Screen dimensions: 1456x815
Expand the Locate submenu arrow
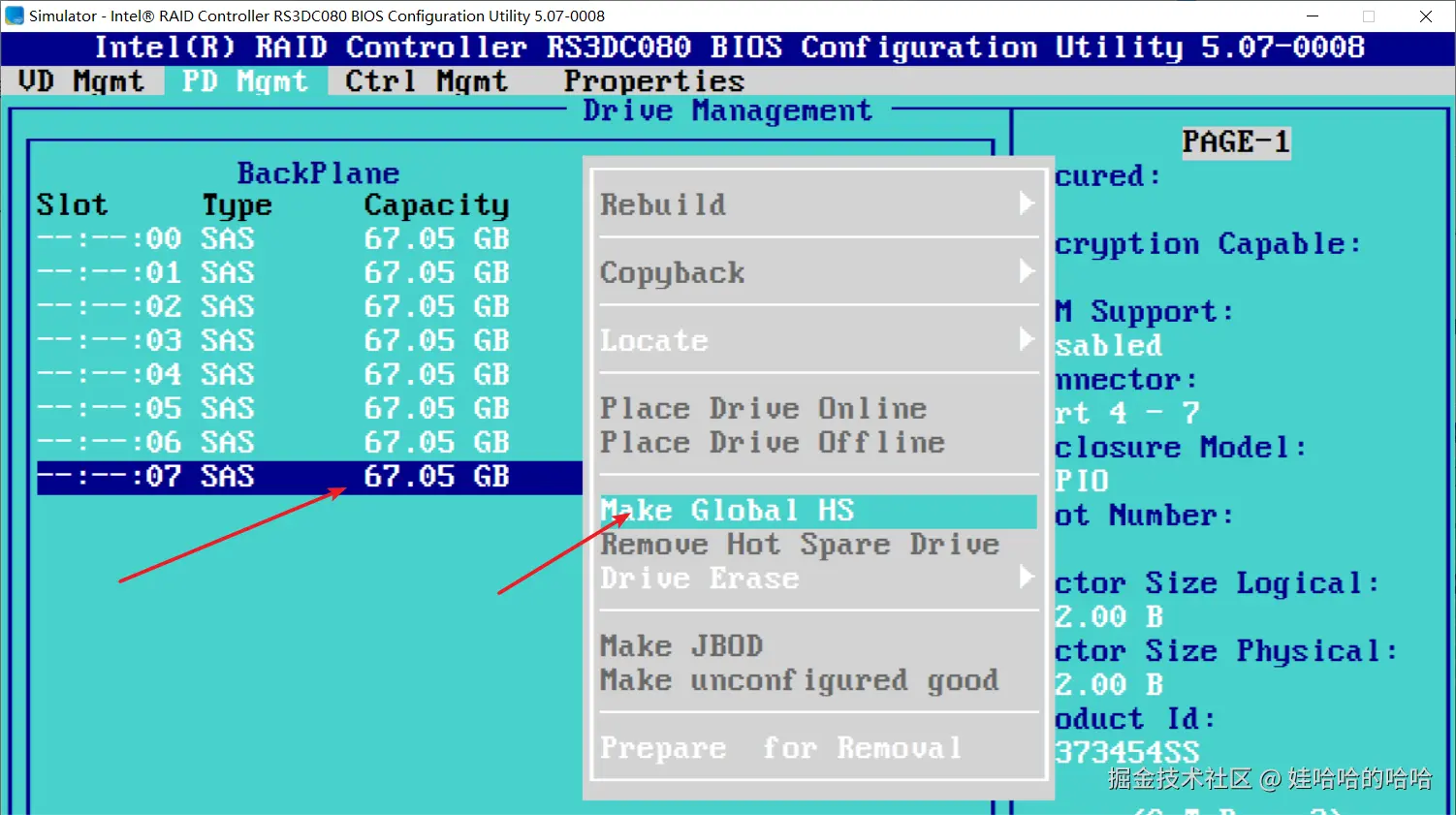tap(1027, 339)
